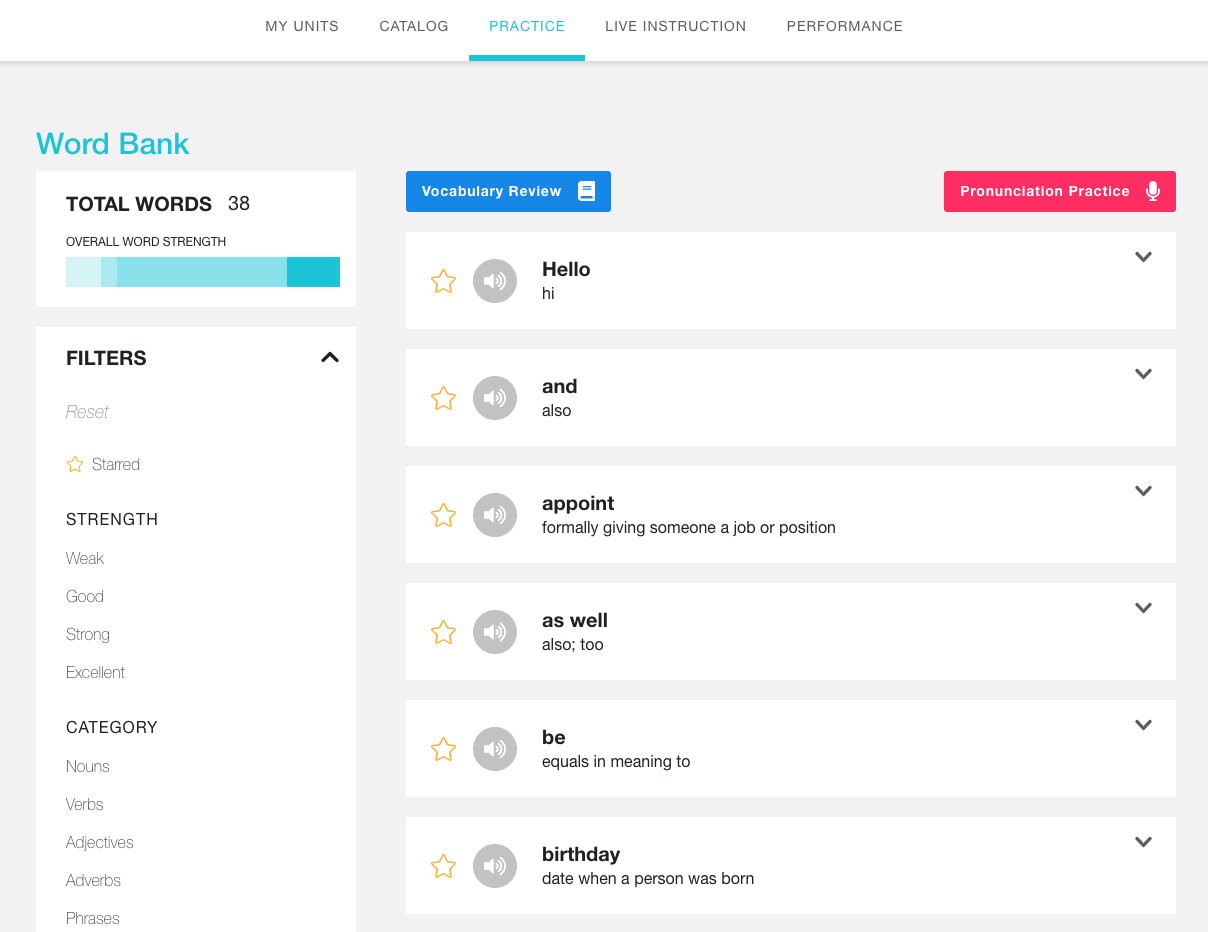Filter by Excellent strength
1208x932 pixels.
pos(95,672)
